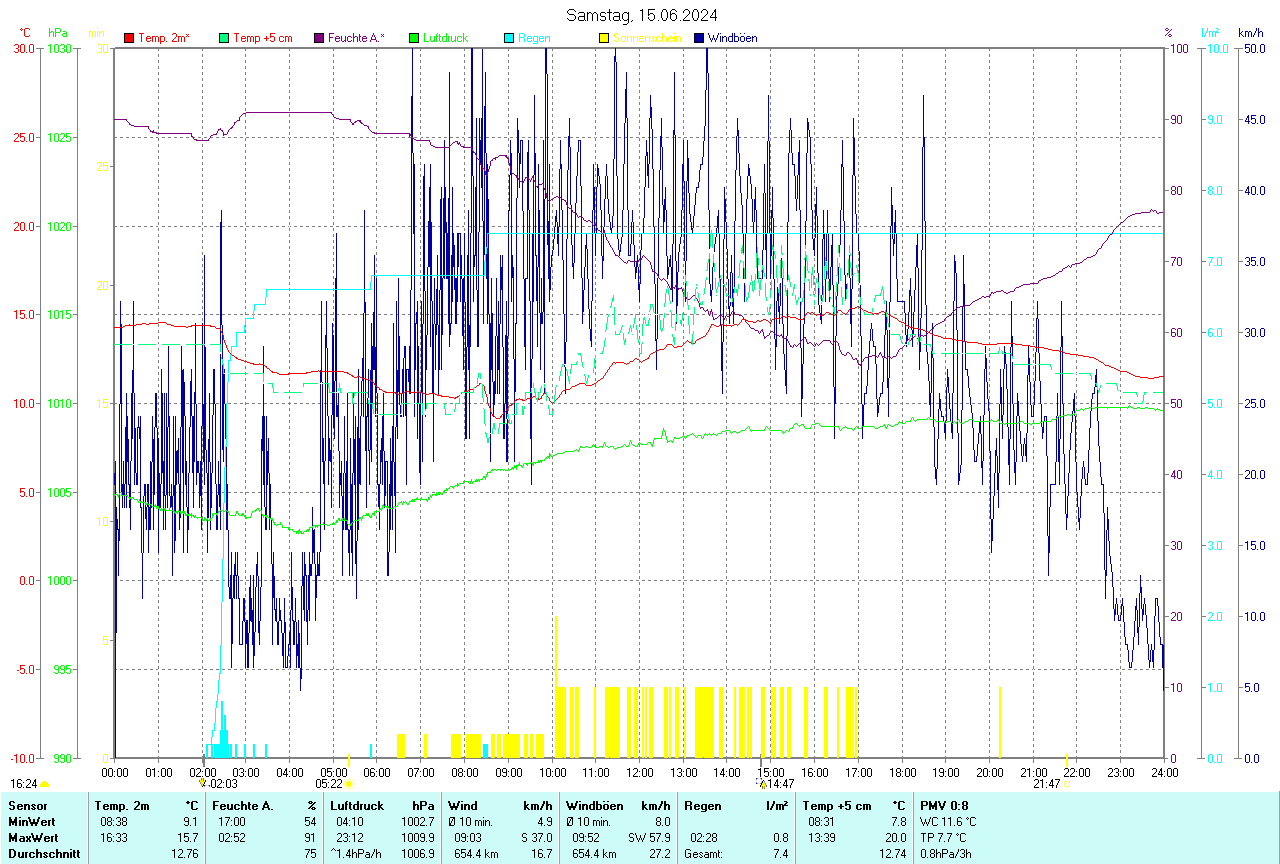This screenshot has width=1280, height=864.
Task: Click the 'Windböen' legend label
Action: tap(732, 38)
